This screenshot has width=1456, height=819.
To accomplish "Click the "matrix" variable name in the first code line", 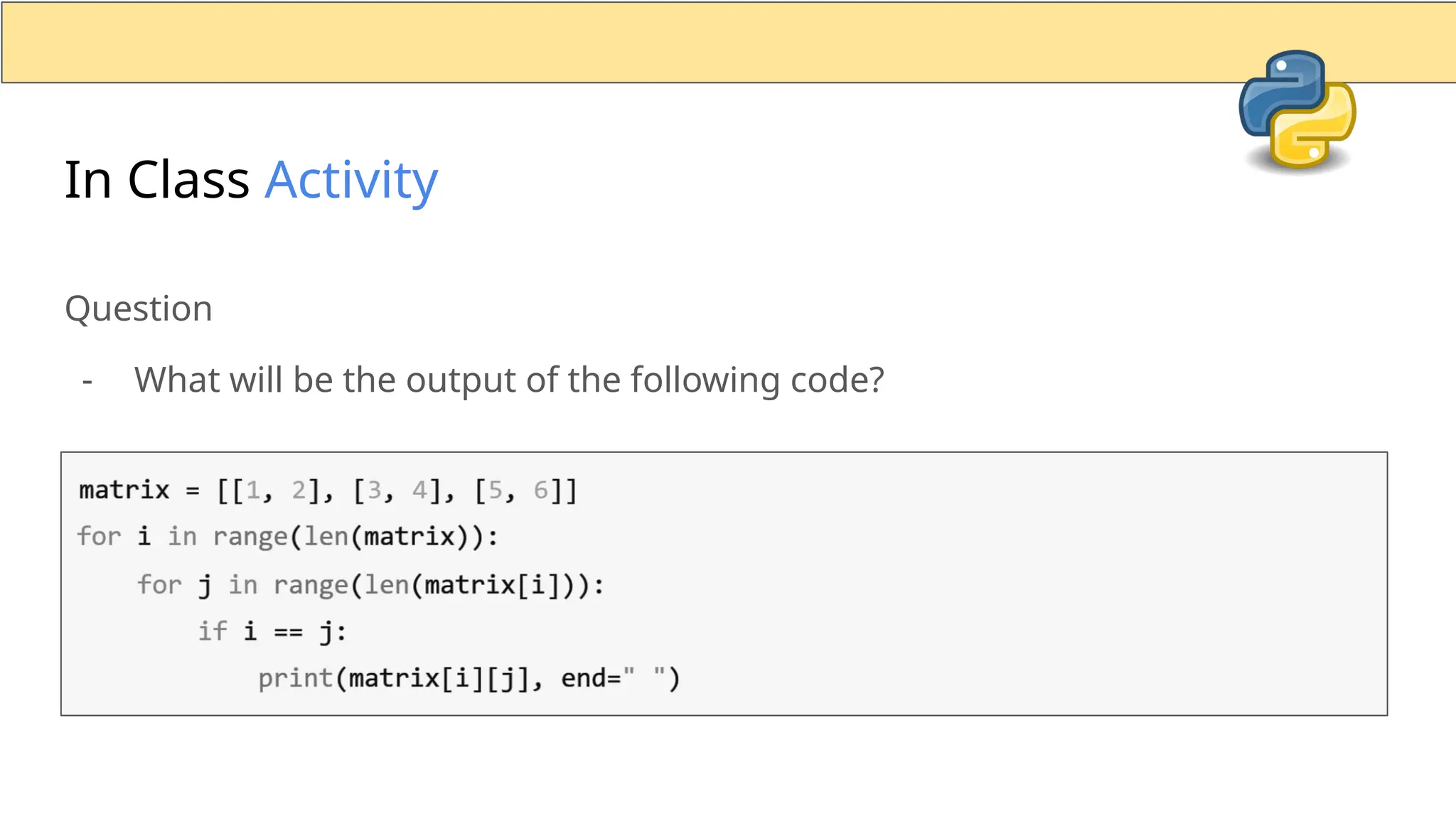I will click(124, 491).
